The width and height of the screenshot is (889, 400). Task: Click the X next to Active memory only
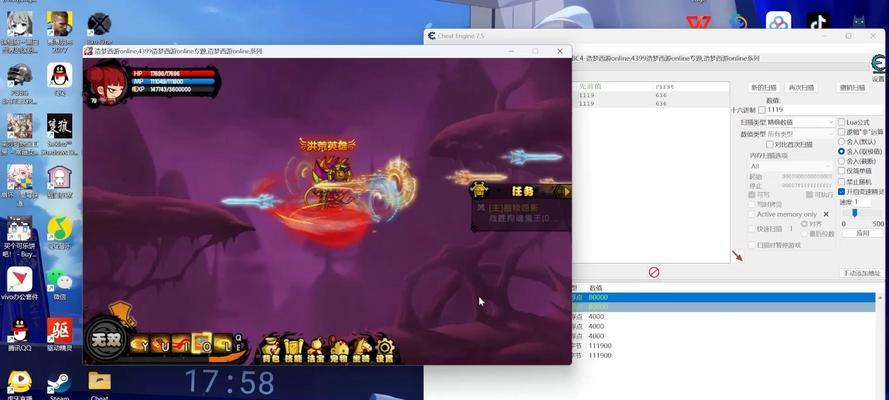click(x=826, y=214)
